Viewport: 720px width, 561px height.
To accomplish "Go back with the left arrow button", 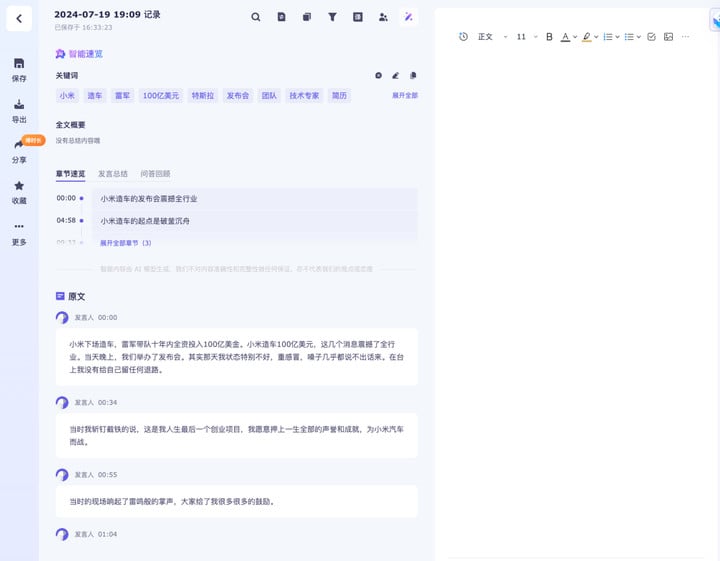I will [19, 19].
